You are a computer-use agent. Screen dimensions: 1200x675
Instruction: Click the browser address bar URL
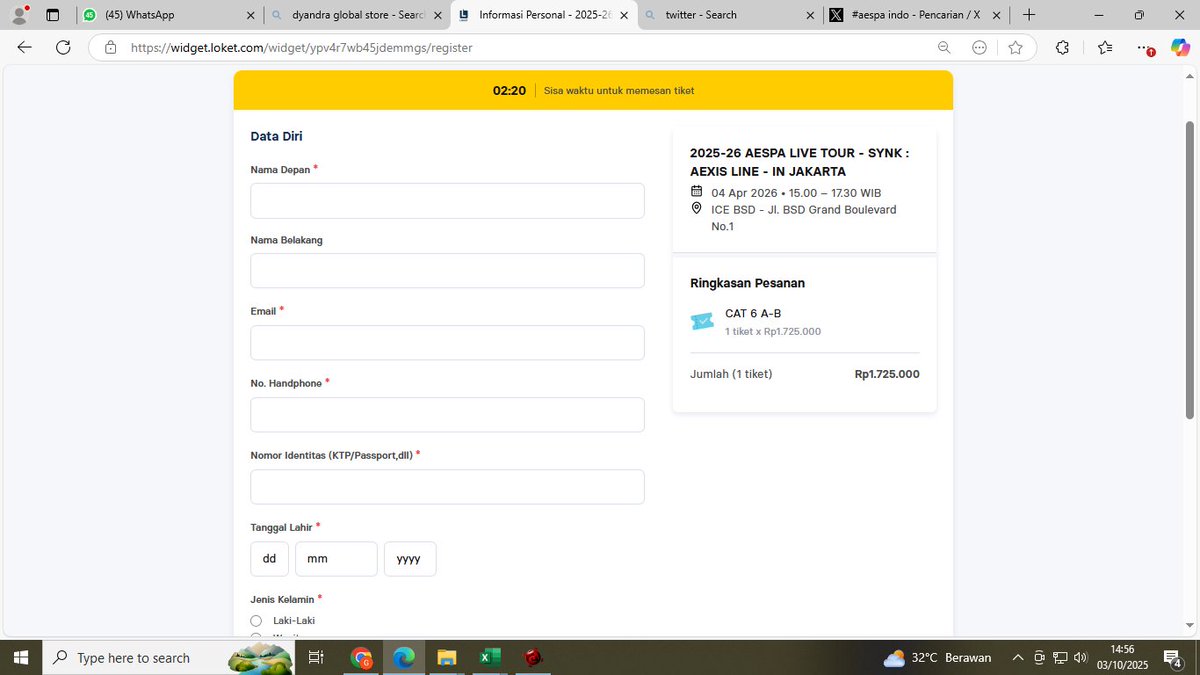[301, 47]
